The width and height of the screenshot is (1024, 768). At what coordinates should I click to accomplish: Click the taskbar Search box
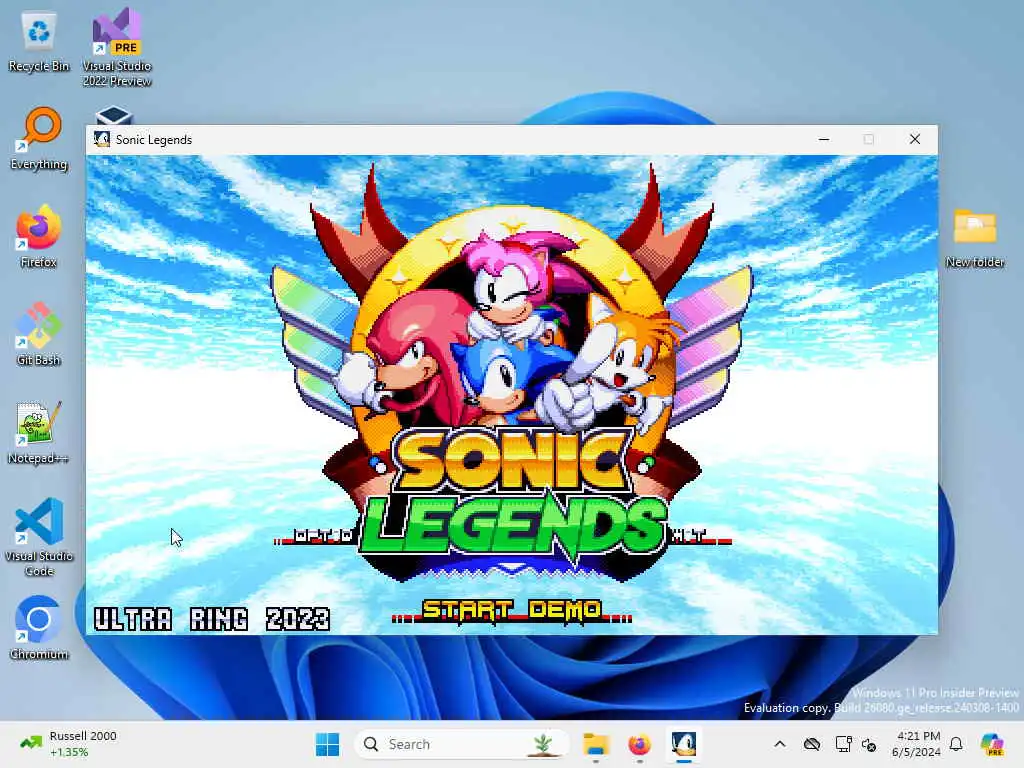point(460,744)
